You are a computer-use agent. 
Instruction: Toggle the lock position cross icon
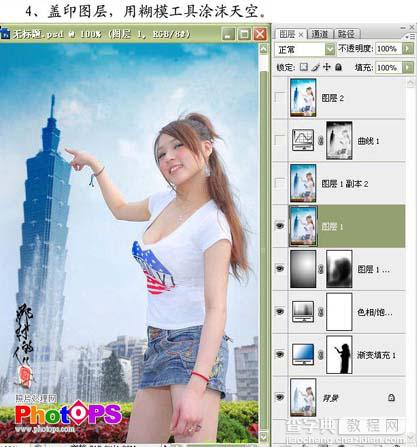click(x=327, y=67)
